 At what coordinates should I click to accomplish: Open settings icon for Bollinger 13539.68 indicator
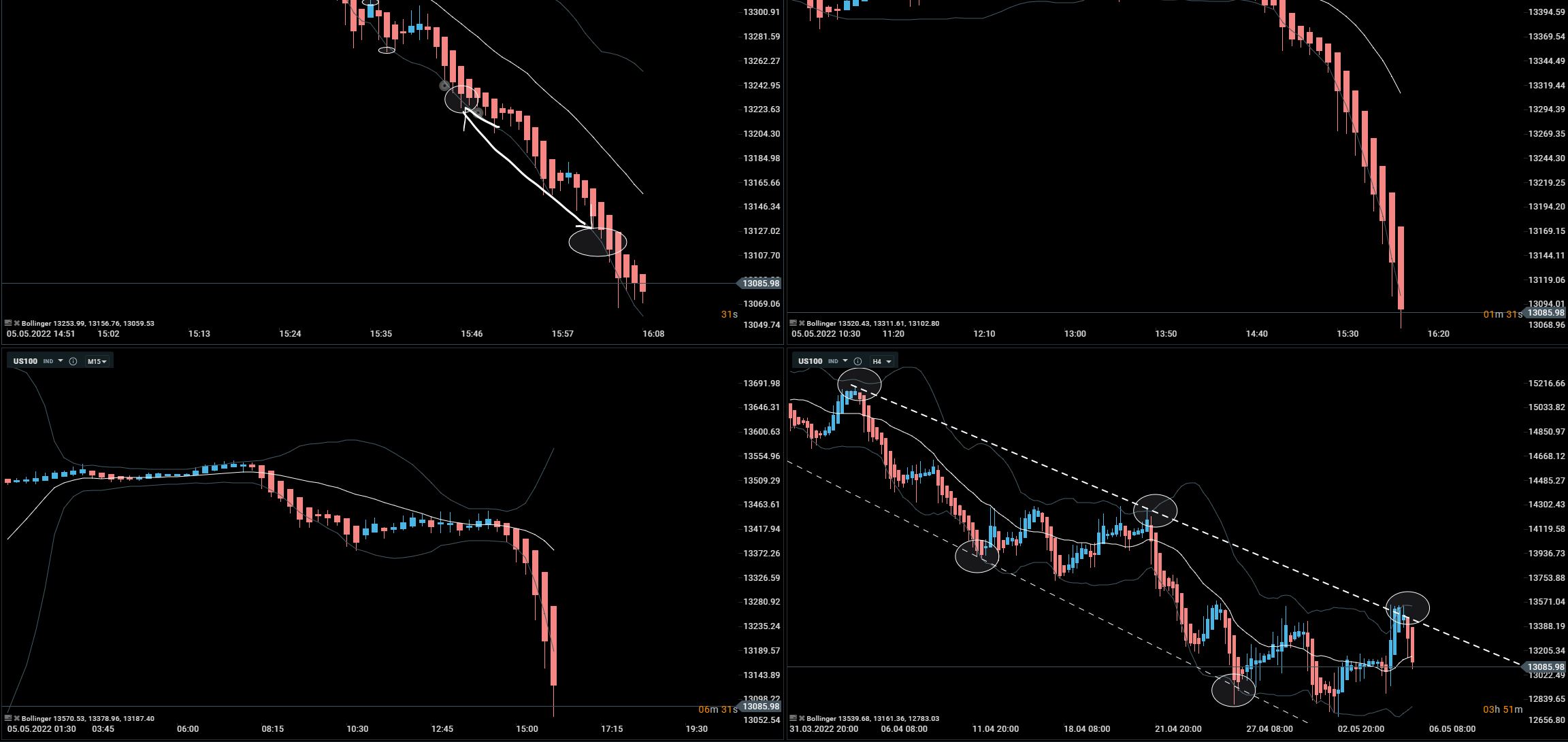[793, 718]
